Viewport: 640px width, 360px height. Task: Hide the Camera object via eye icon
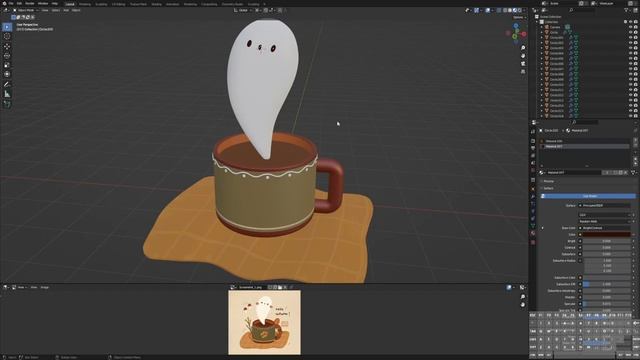(x=630, y=27)
